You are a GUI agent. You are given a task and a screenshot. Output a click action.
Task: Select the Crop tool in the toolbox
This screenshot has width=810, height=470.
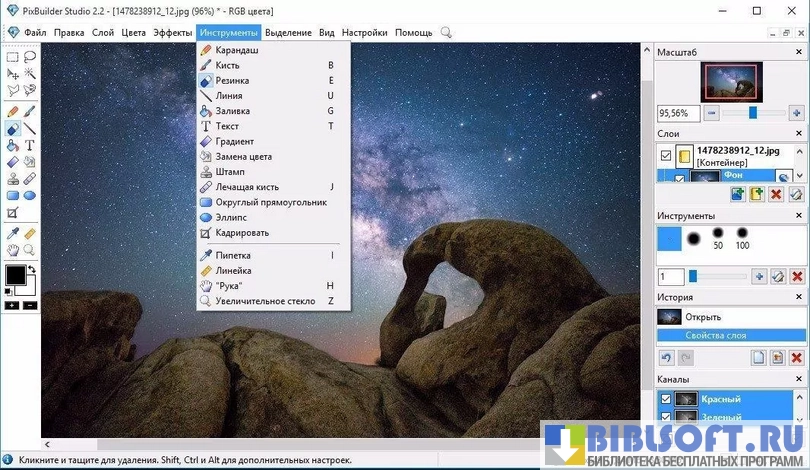point(13,212)
